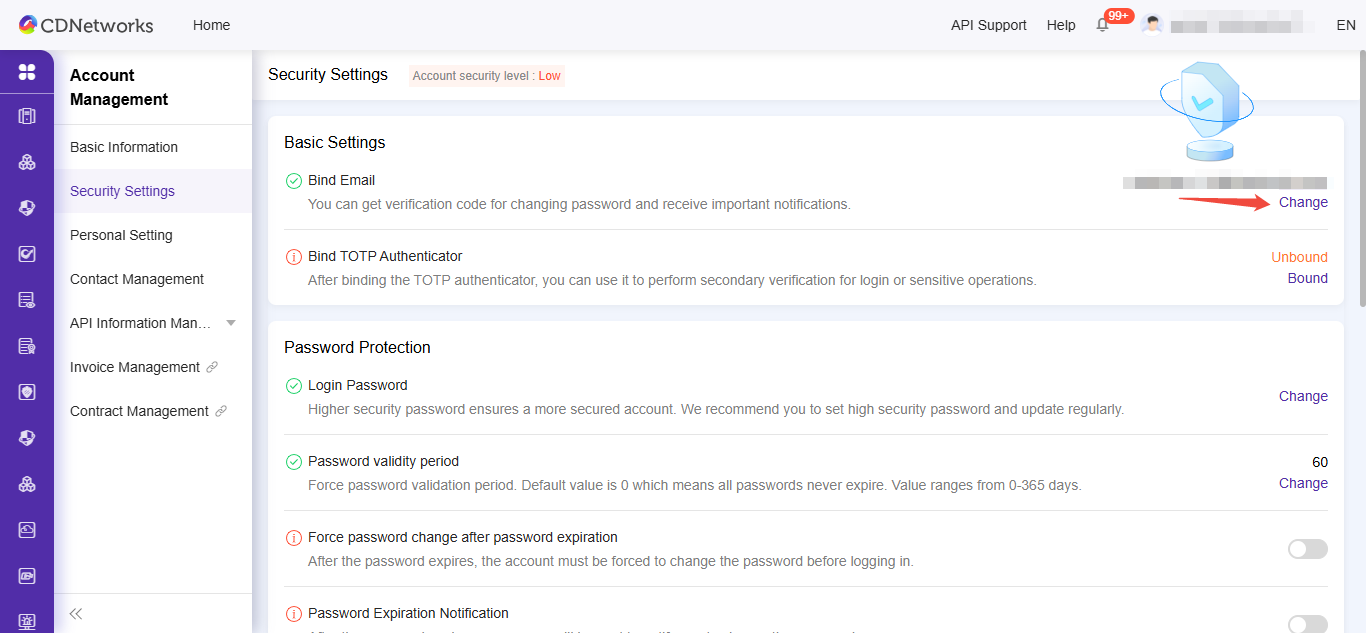
Task: Collapse the sidebar with double-chevron icon
Action: 75,613
